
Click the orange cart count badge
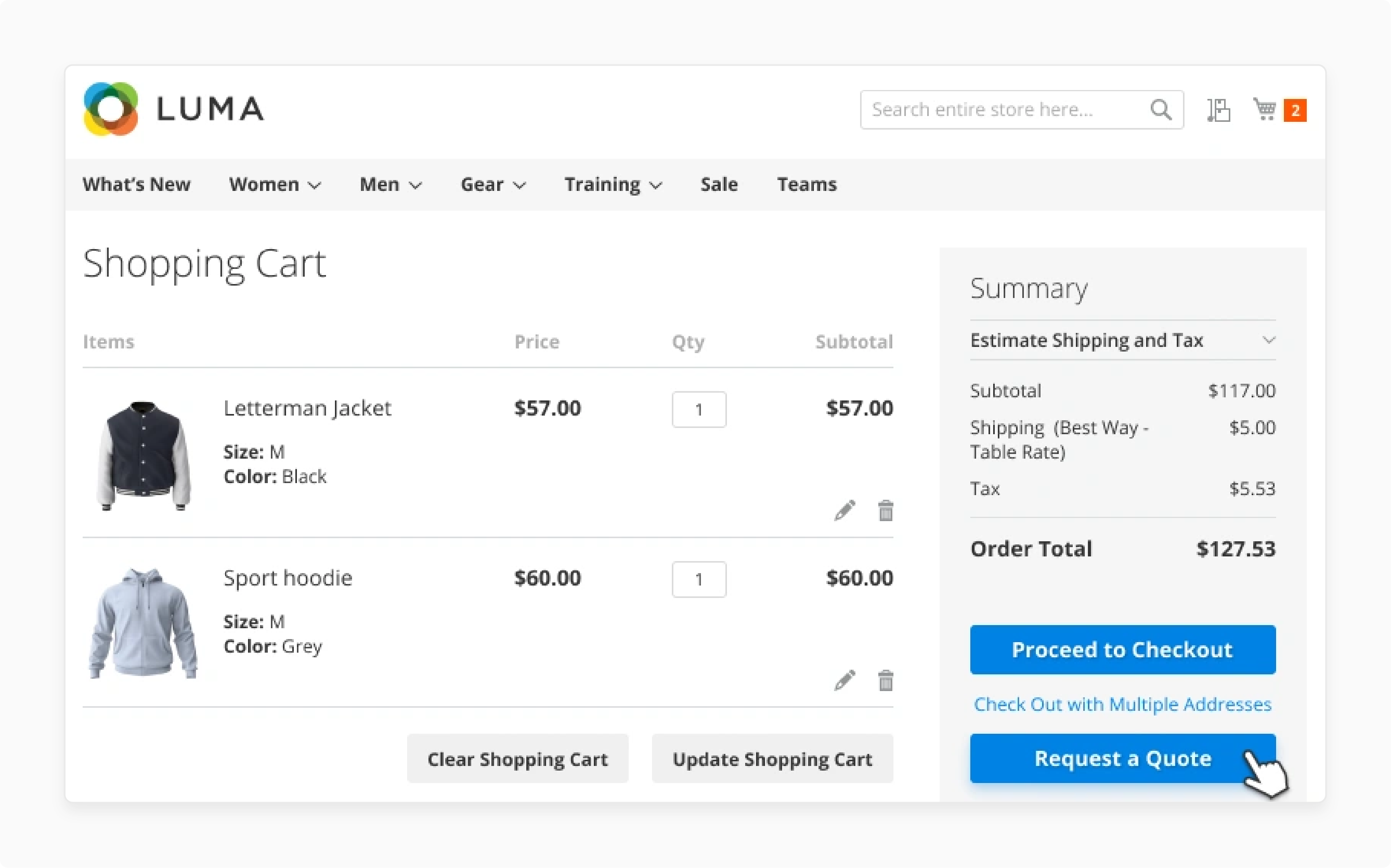pos(1295,110)
